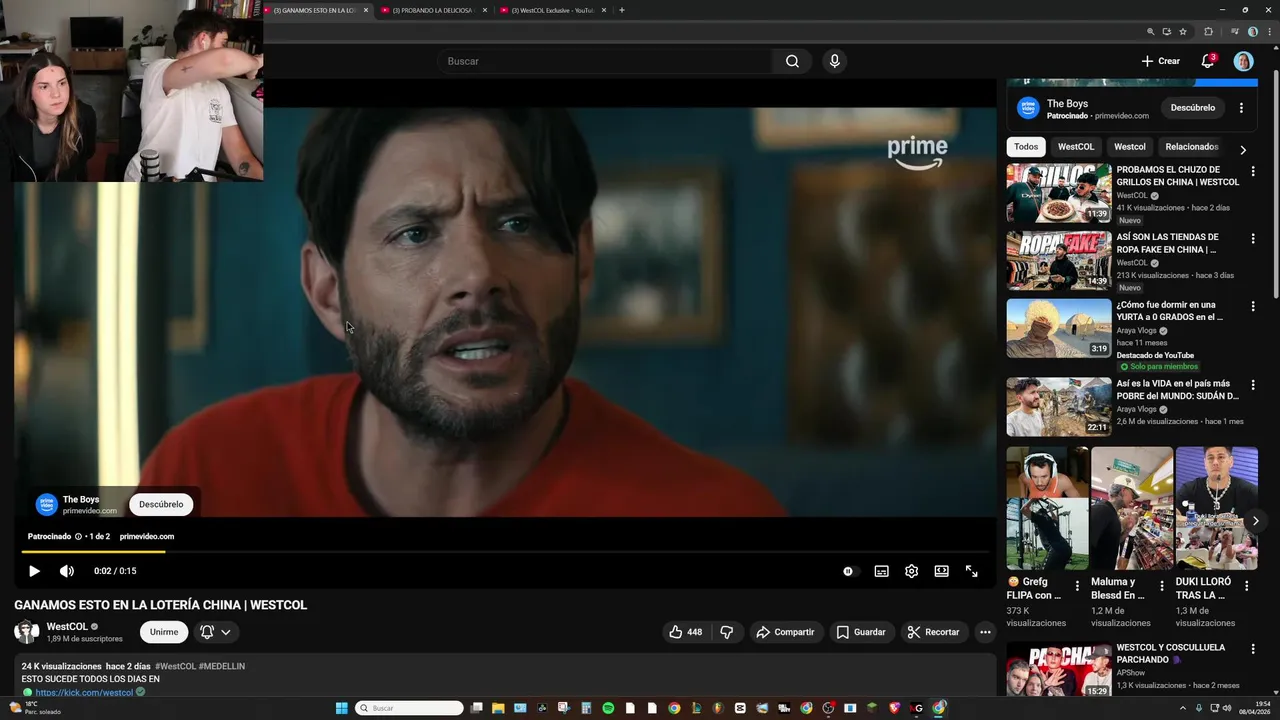This screenshot has height=720, width=1280.
Task: Toggle subtitles with the captions icon
Action: (881, 571)
